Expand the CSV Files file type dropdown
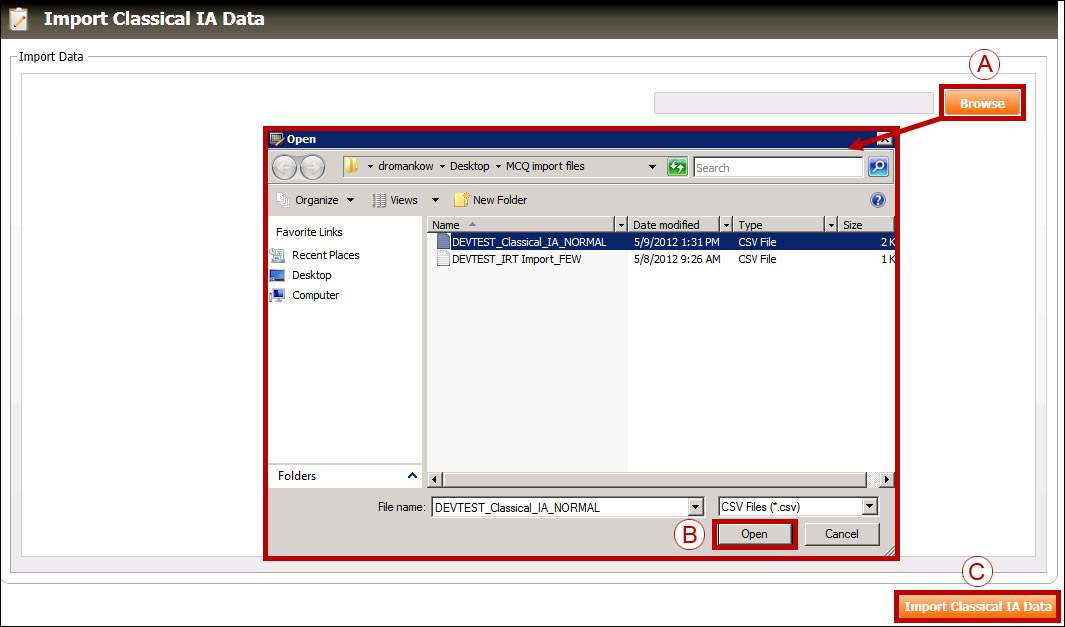 coord(869,507)
